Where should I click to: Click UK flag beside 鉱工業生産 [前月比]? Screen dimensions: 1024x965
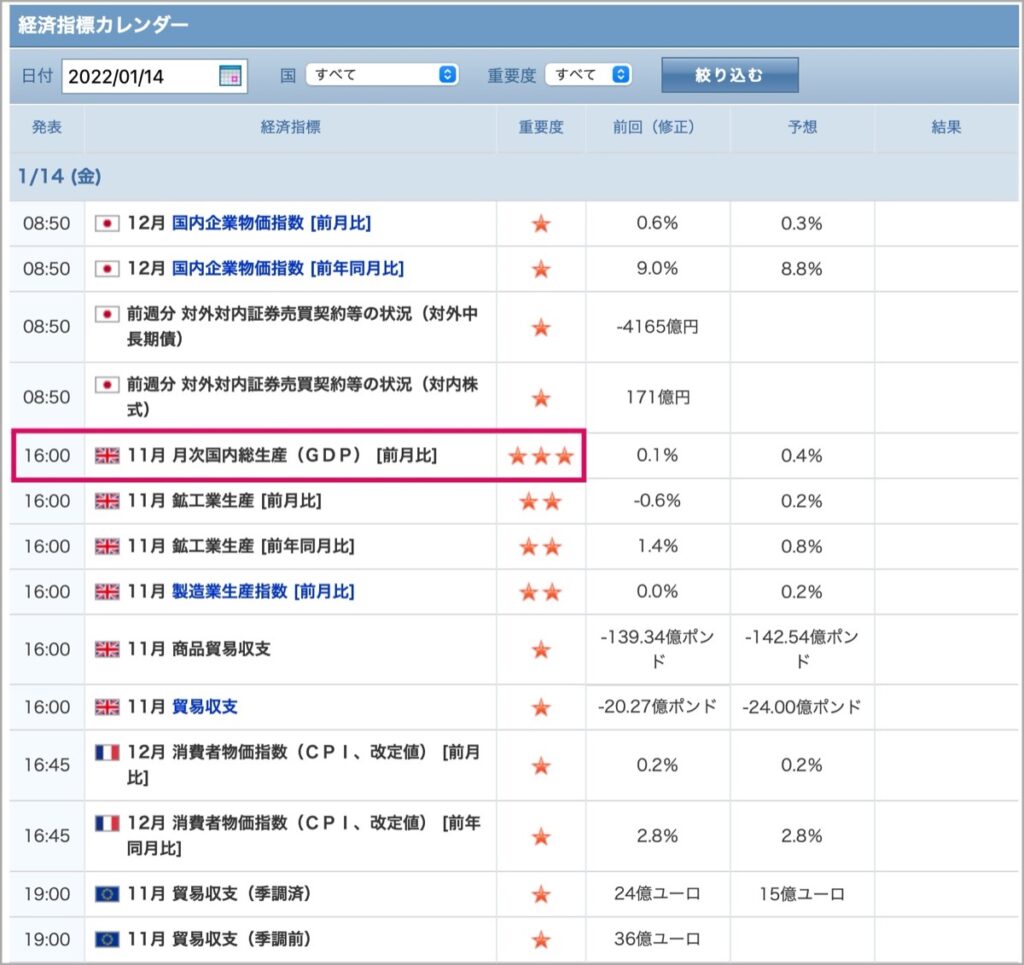coord(107,501)
